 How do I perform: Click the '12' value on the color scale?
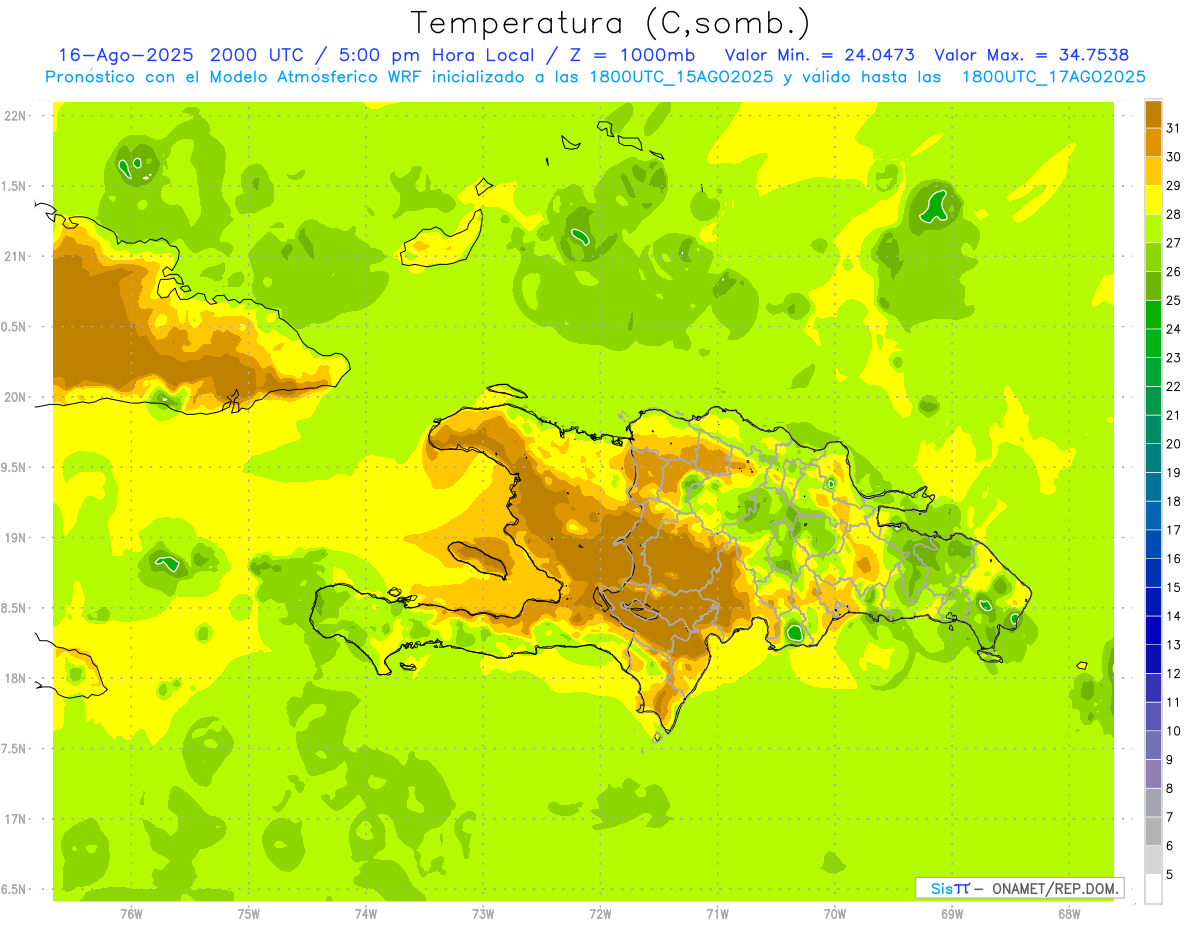(x=1174, y=673)
